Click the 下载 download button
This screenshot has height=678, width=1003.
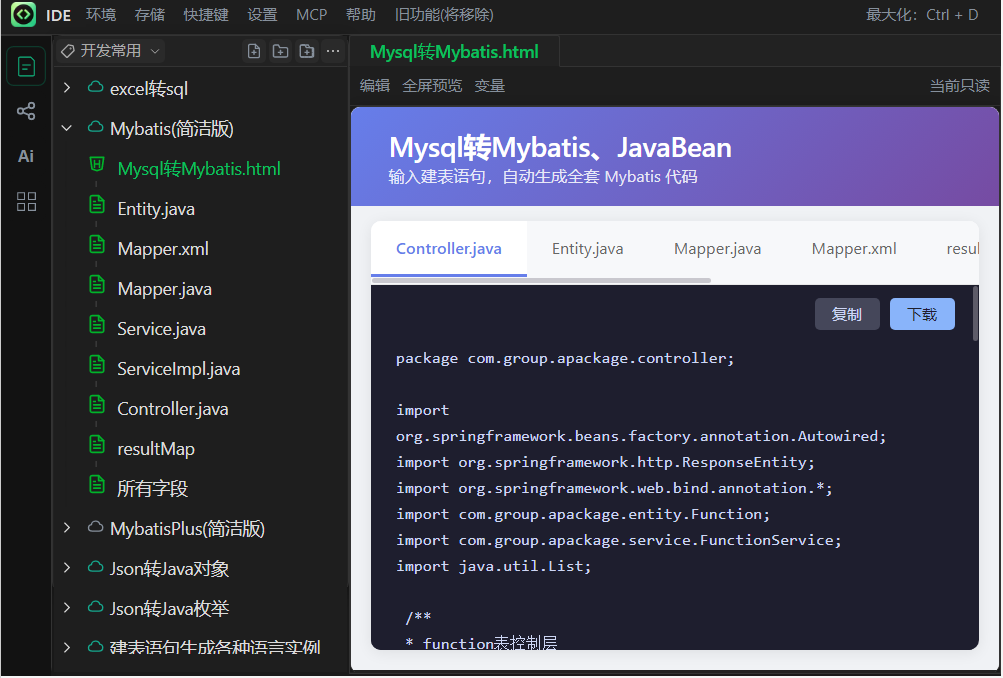[x=922, y=314]
